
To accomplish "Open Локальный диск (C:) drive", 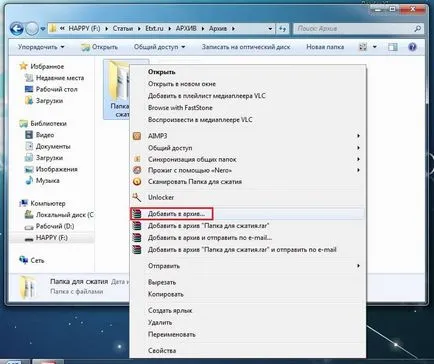I will click(x=59, y=215).
